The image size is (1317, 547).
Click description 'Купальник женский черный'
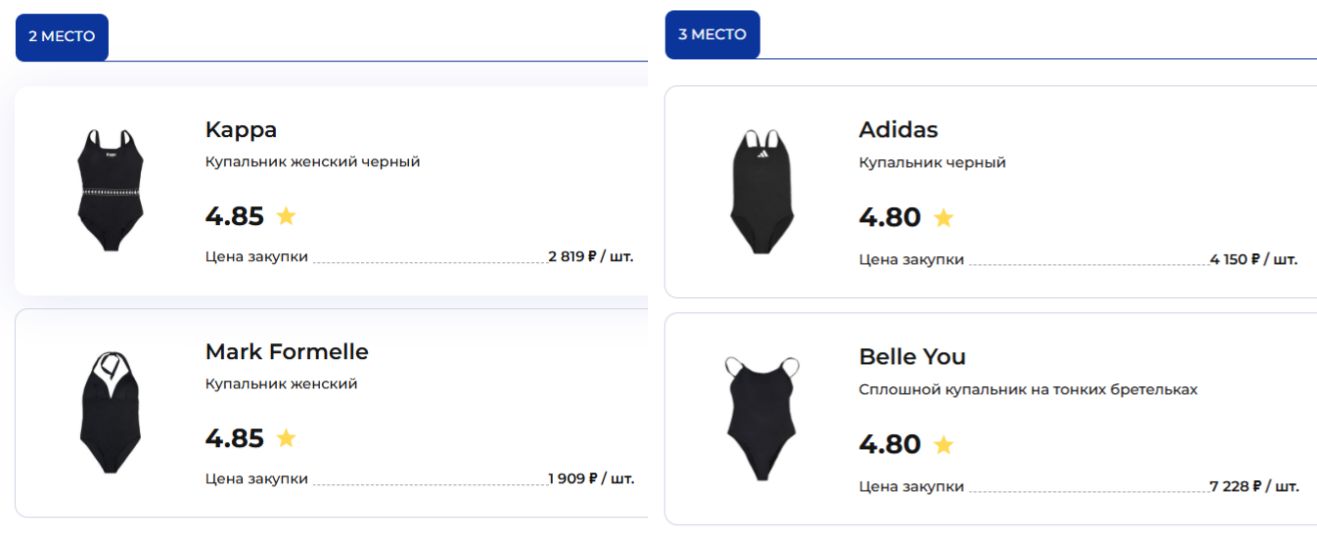tap(313, 162)
